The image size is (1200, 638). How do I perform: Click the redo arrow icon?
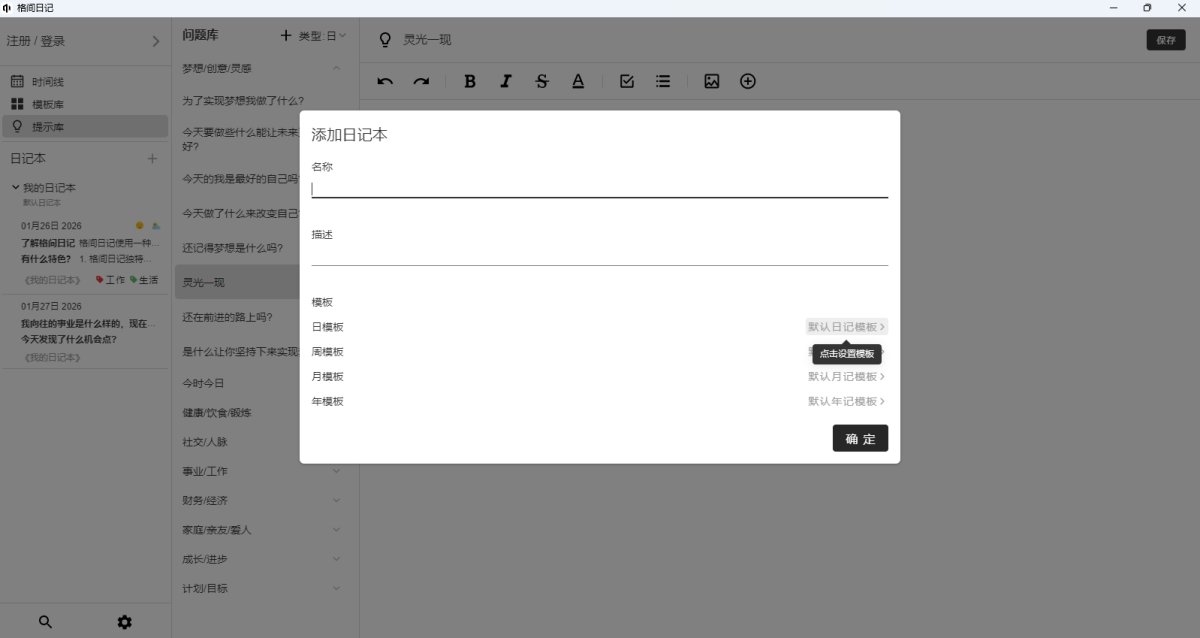pos(421,82)
